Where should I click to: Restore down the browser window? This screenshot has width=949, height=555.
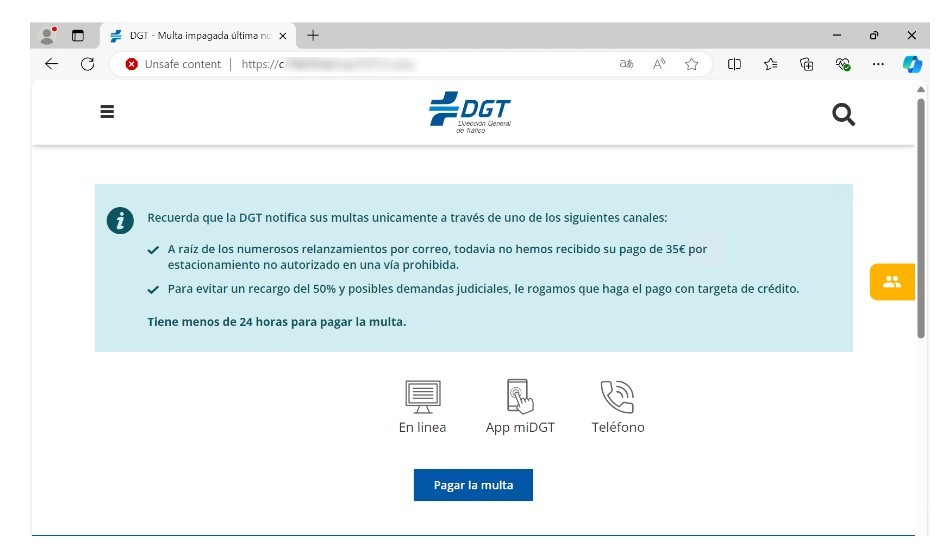[x=874, y=36]
